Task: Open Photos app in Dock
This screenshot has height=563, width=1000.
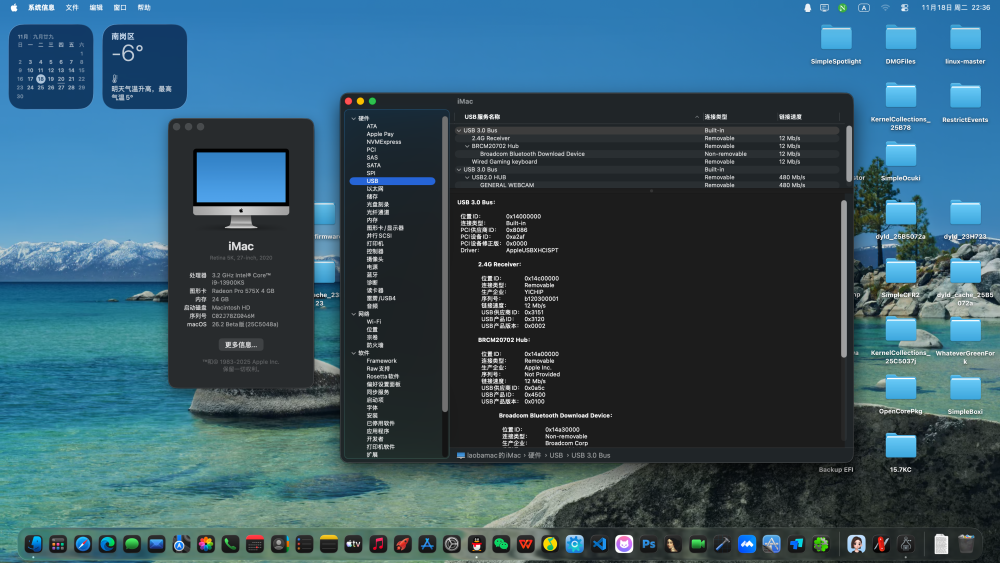Action: coord(205,544)
